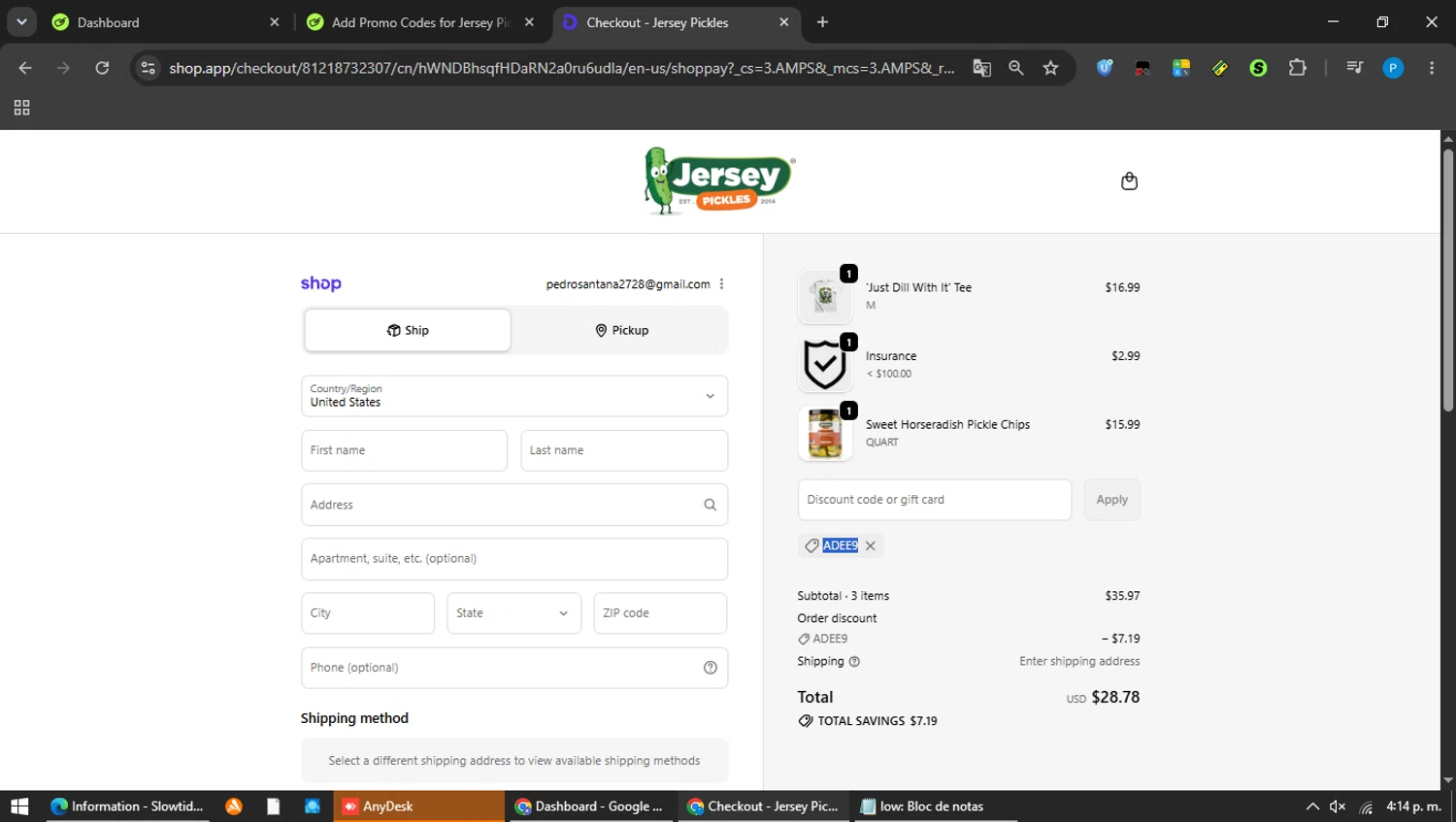Open Chrome profile avatar P
1456x822 pixels.
pyautogui.click(x=1393, y=68)
